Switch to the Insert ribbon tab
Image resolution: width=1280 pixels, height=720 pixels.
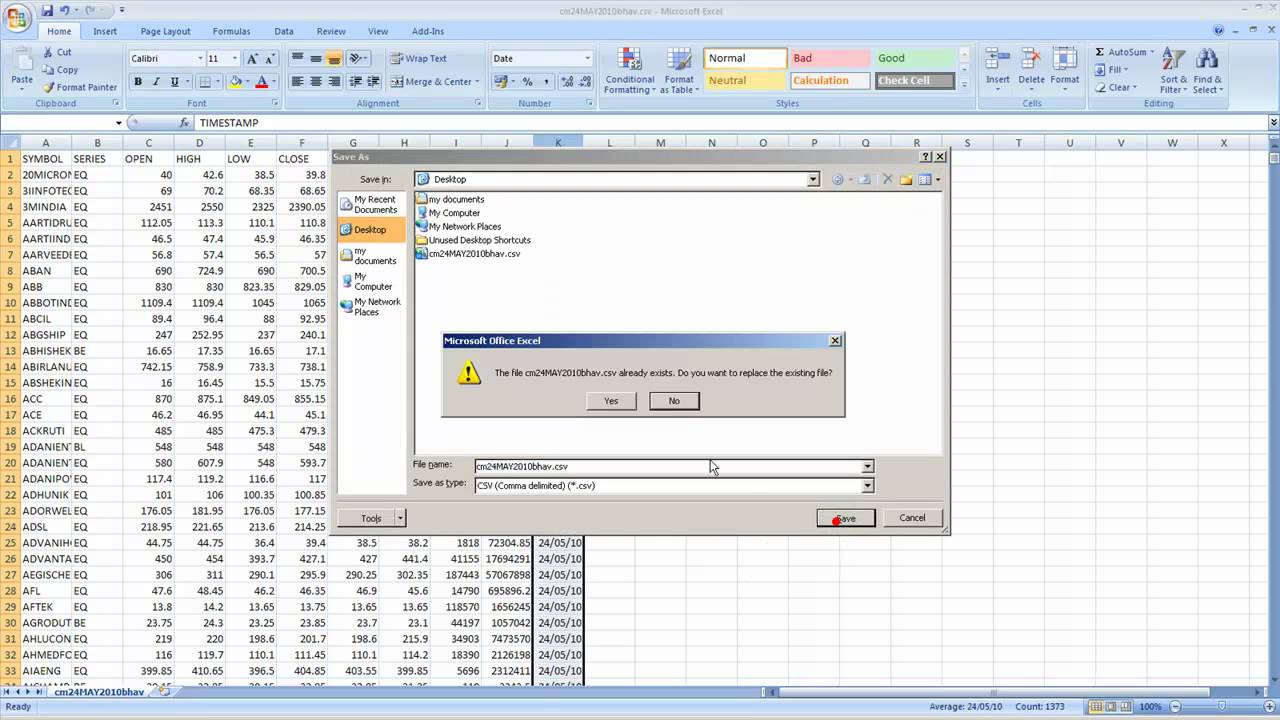(x=105, y=32)
